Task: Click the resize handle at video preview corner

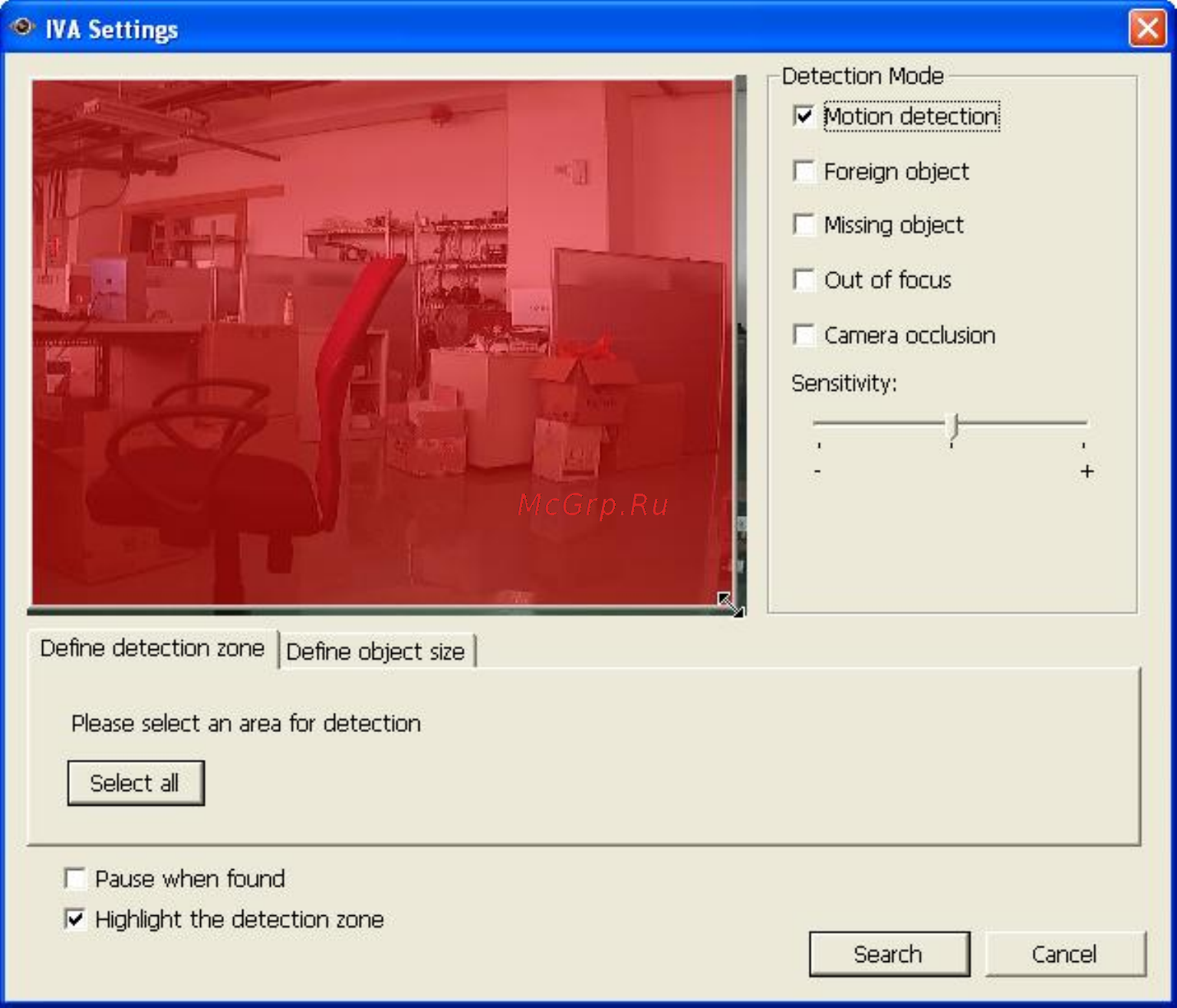Action: point(730,604)
